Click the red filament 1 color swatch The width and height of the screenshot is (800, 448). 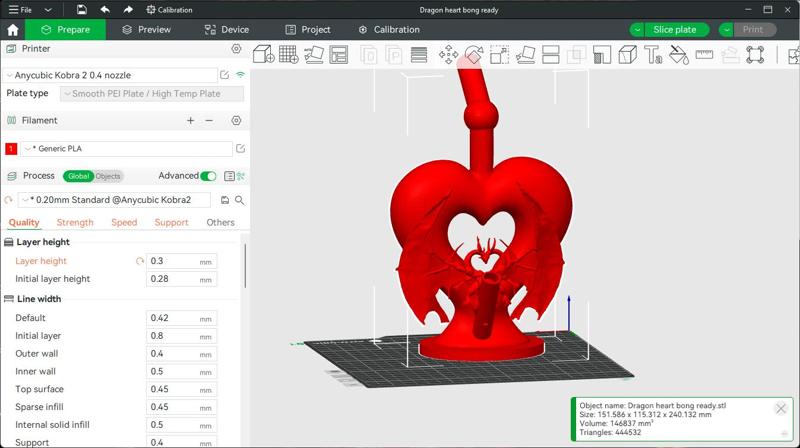coord(11,149)
